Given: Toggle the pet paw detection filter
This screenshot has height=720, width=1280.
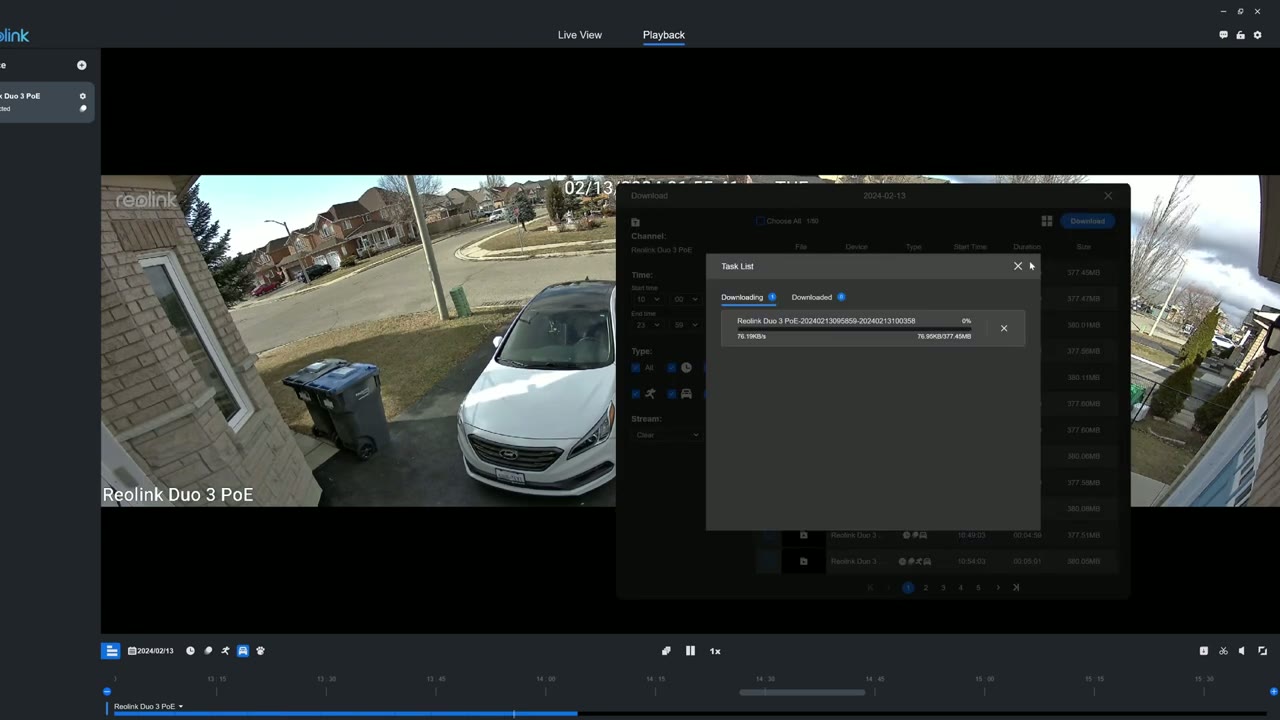Looking at the screenshot, I should coord(260,651).
